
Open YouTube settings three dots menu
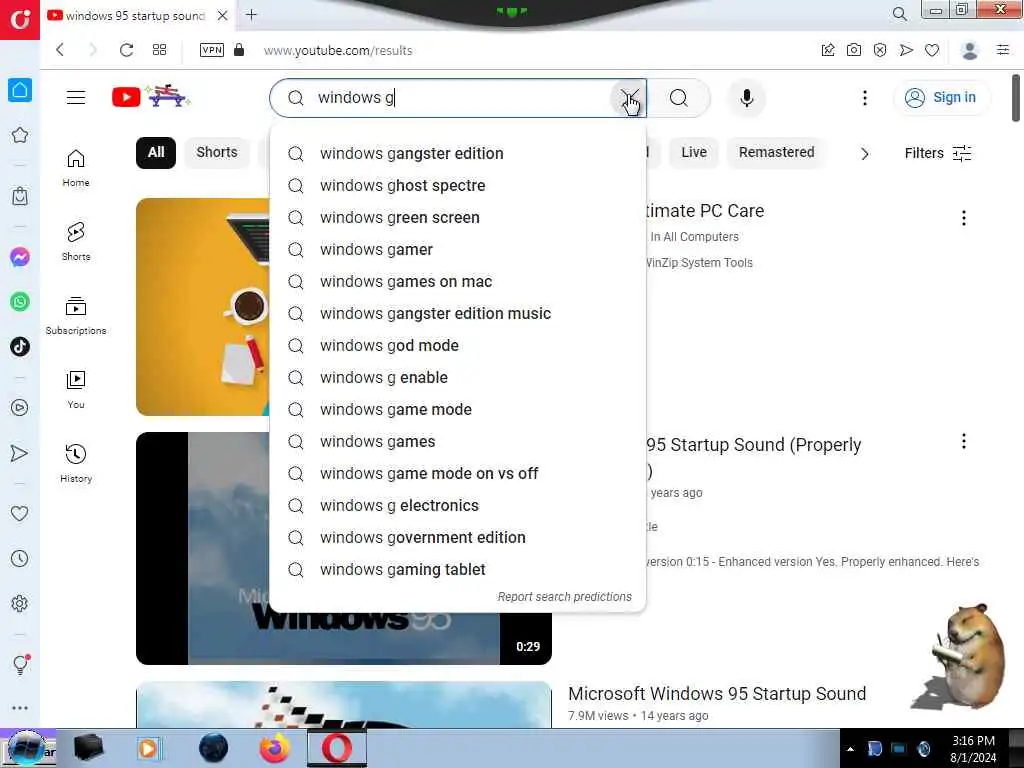[865, 98]
